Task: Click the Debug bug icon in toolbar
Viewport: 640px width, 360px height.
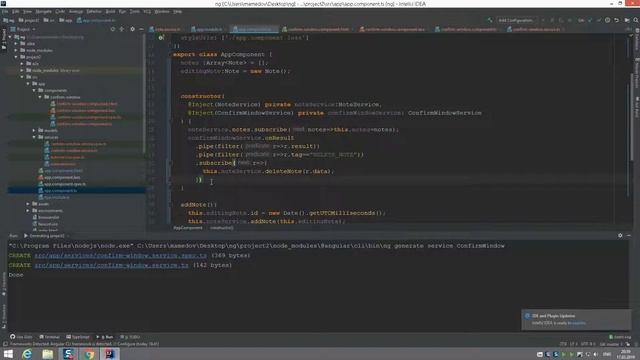Action: (x=552, y=20)
